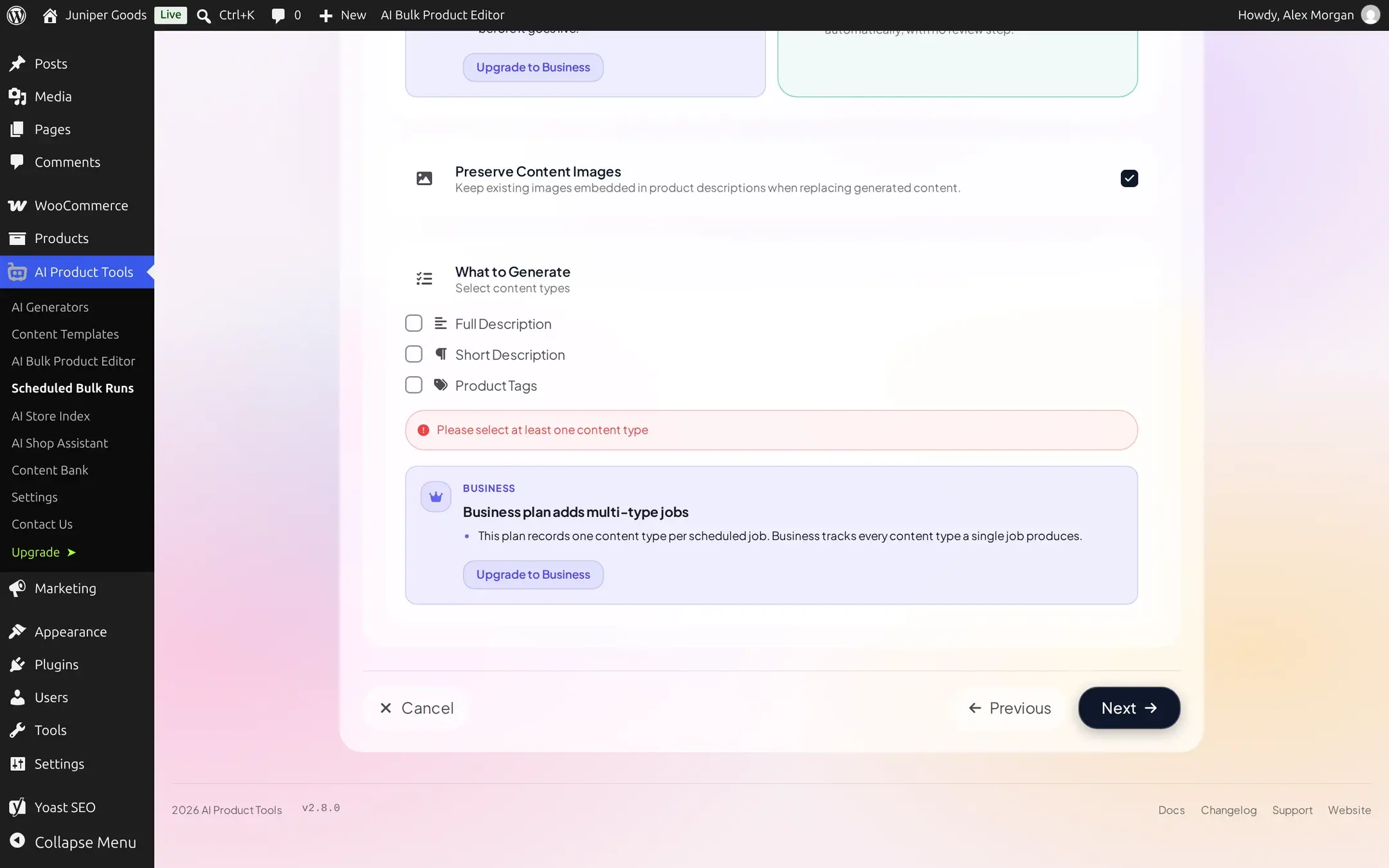This screenshot has height=868, width=1389.
Task: Check the Short Description checkbox
Action: (x=413, y=354)
